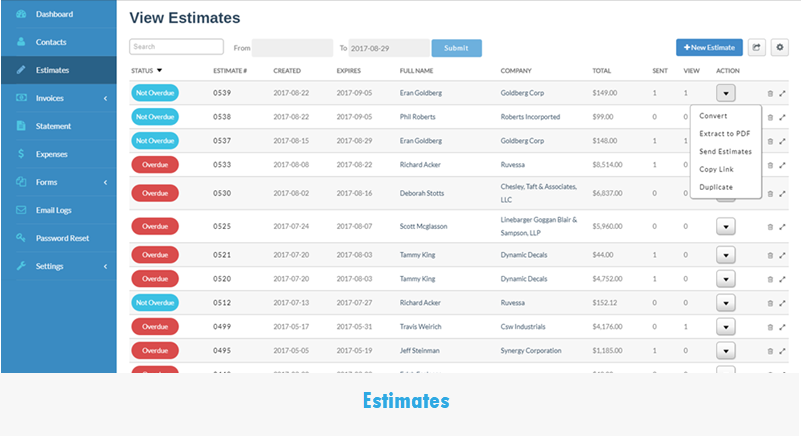Click the From date field

click(x=292, y=48)
